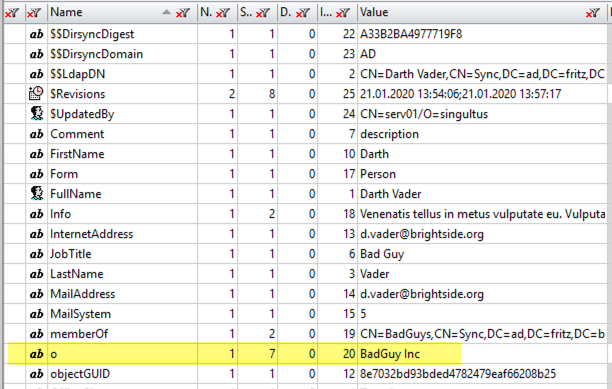The width and height of the screenshot is (612, 389).
Task: Click the text type icon for $$DirsyncDomain
Action: click(x=36, y=54)
